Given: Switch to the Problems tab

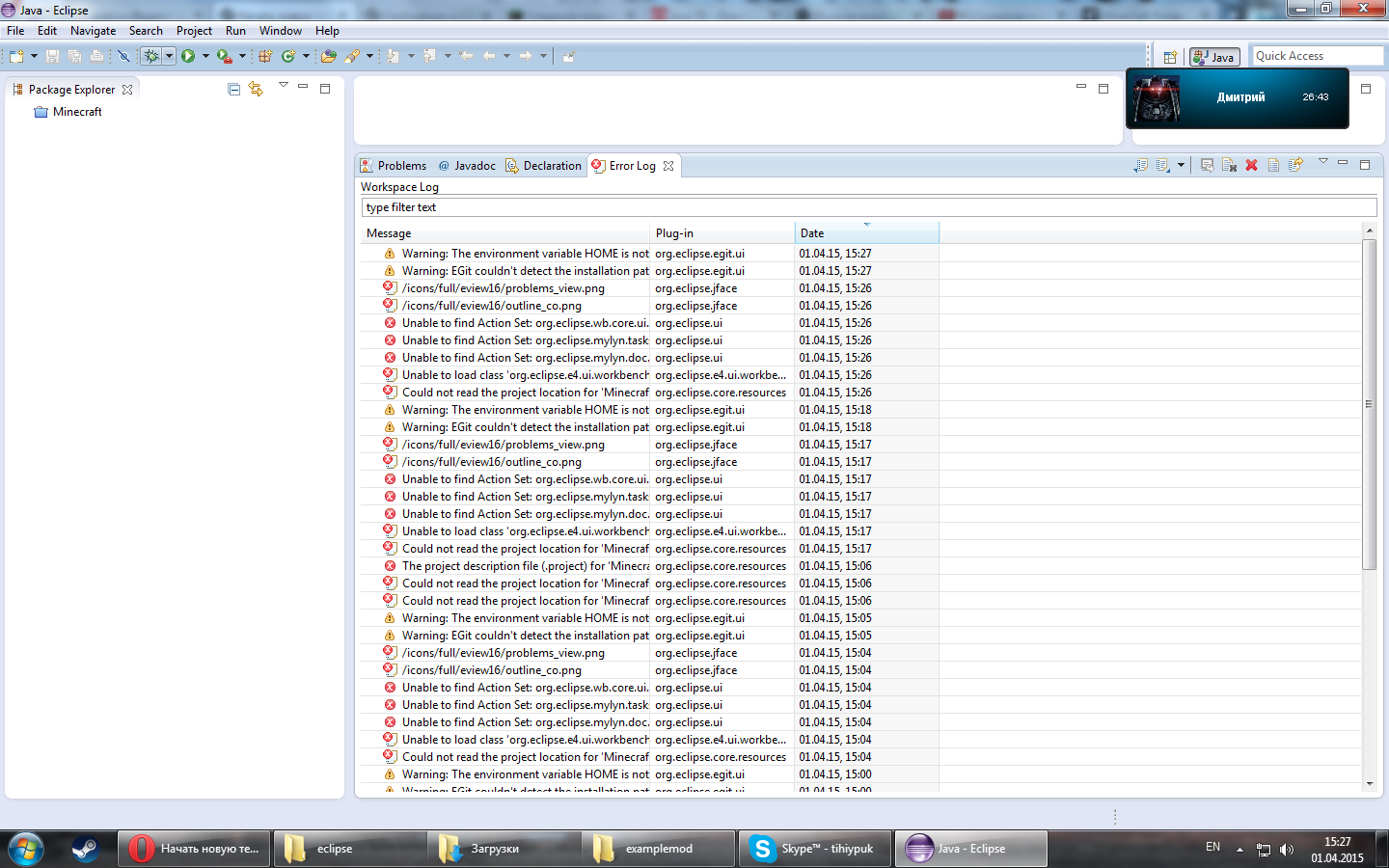Looking at the screenshot, I should coord(394,166).
